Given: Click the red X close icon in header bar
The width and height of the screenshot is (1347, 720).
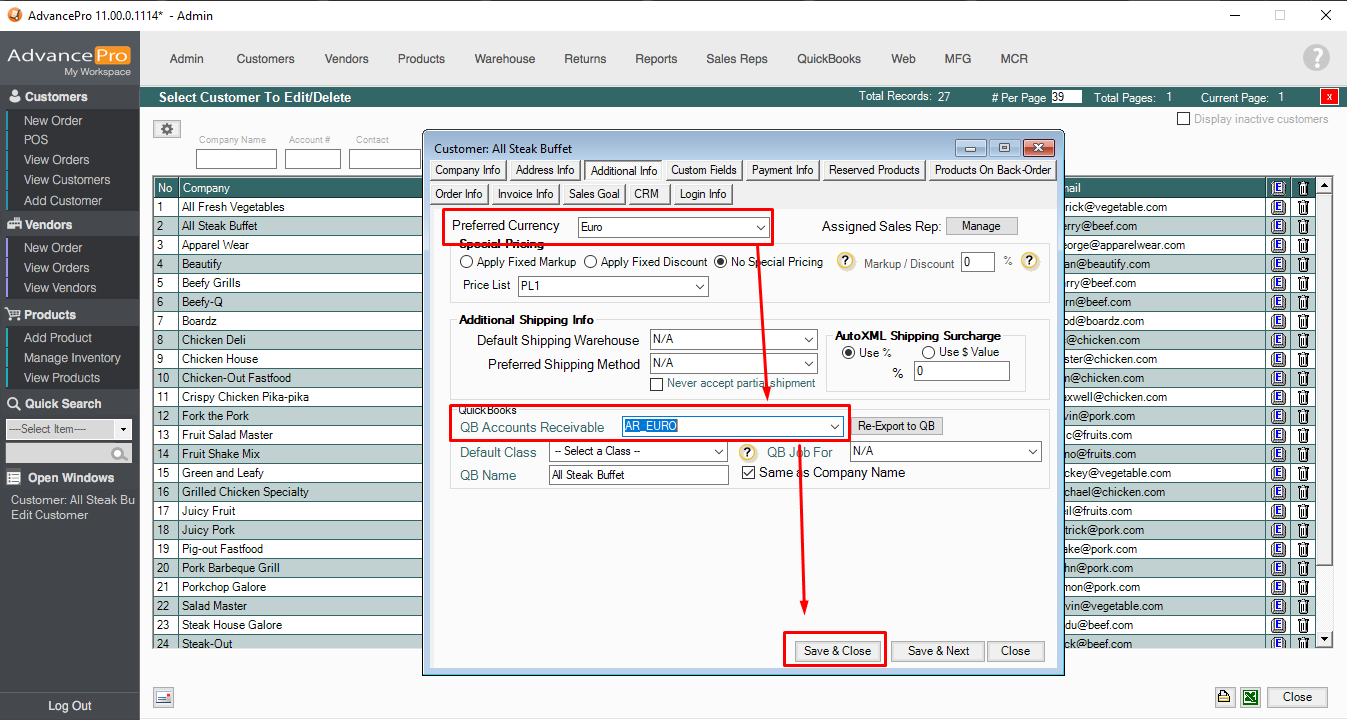Looking at the screenshot, I should 1329,97.
